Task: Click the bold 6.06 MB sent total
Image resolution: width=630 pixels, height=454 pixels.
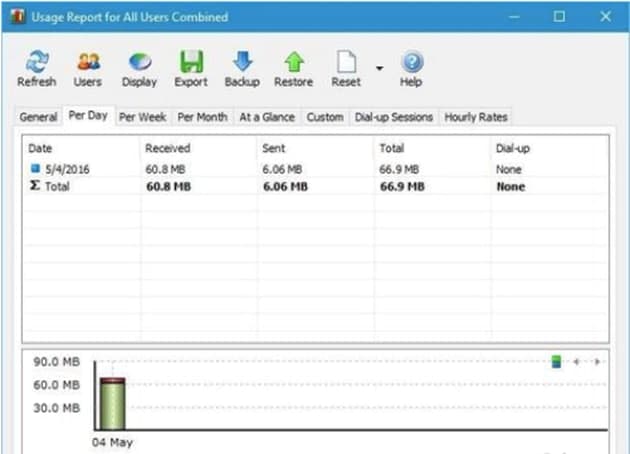Action: (x=285, y=187)
